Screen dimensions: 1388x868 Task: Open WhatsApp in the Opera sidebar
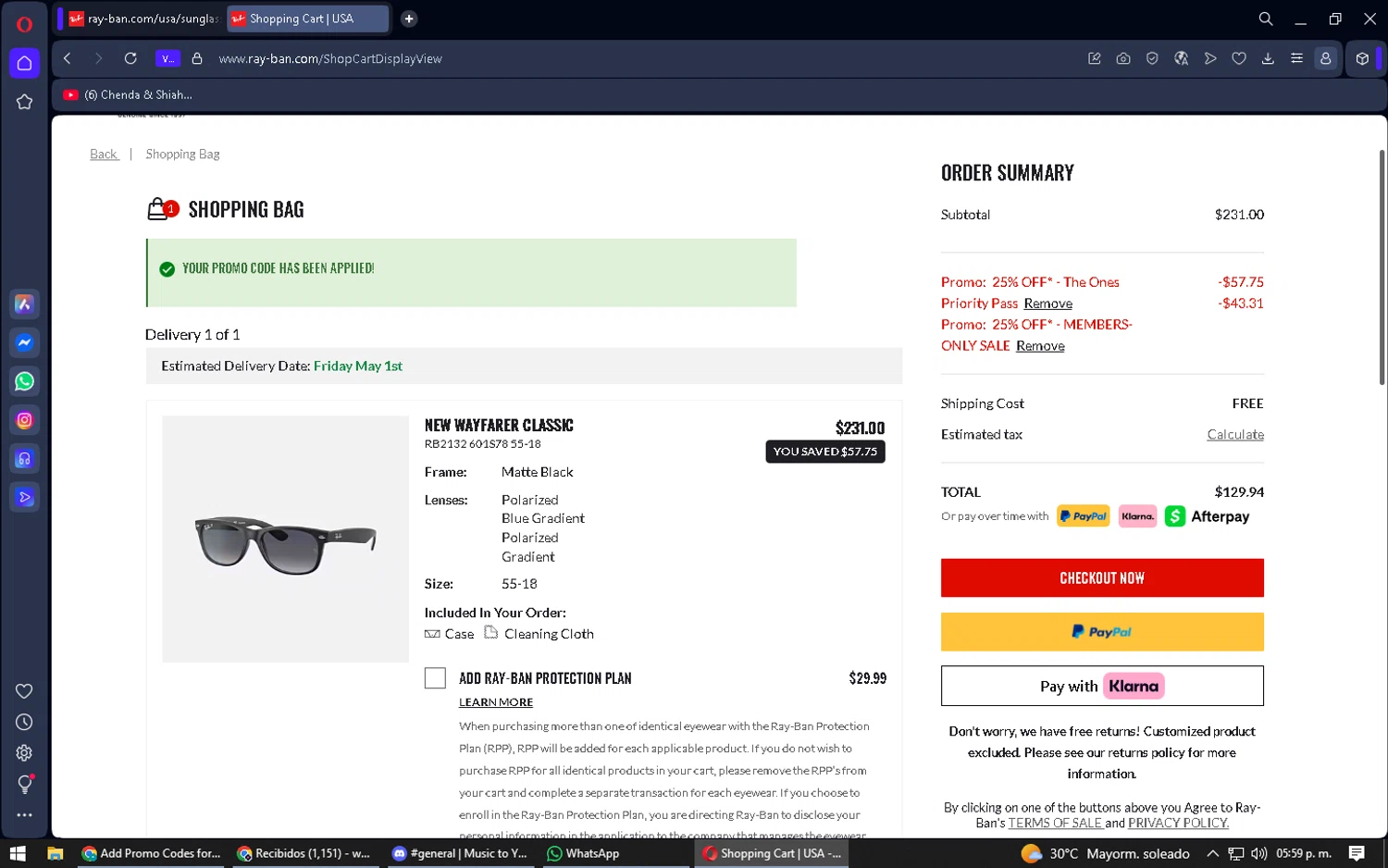click(x=24, y=381)
